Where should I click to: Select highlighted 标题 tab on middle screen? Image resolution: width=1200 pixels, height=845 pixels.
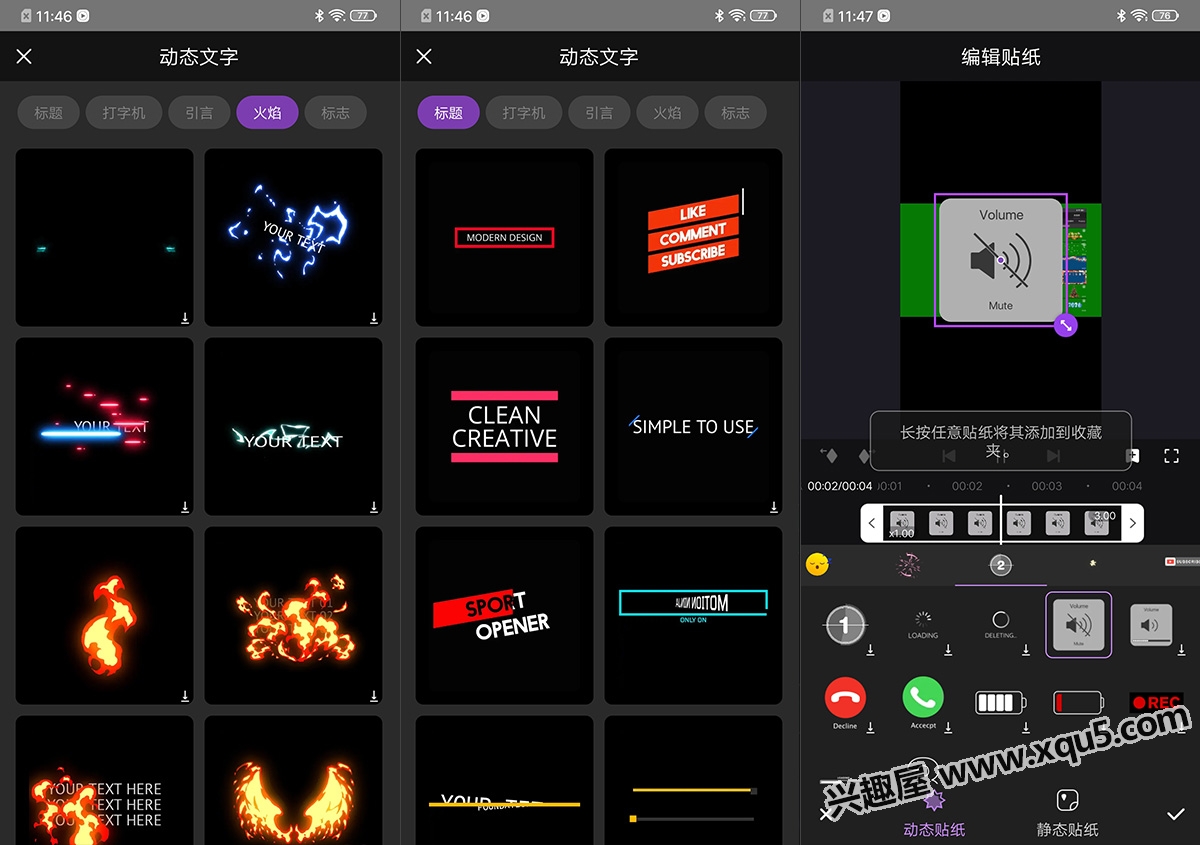(x=448, y=113)
